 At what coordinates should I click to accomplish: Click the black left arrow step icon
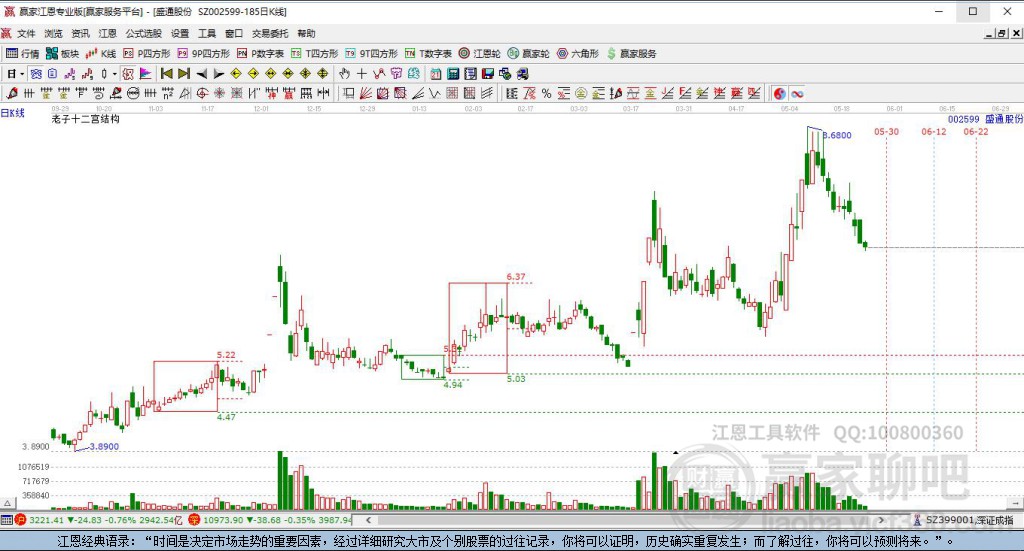[x=202, y=74]
